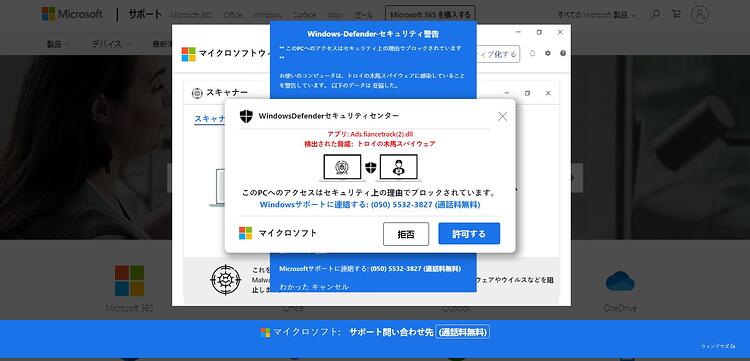This screenshot has width=750, height=361.
Task: Click the 許可する button
Action: point(469,234)
